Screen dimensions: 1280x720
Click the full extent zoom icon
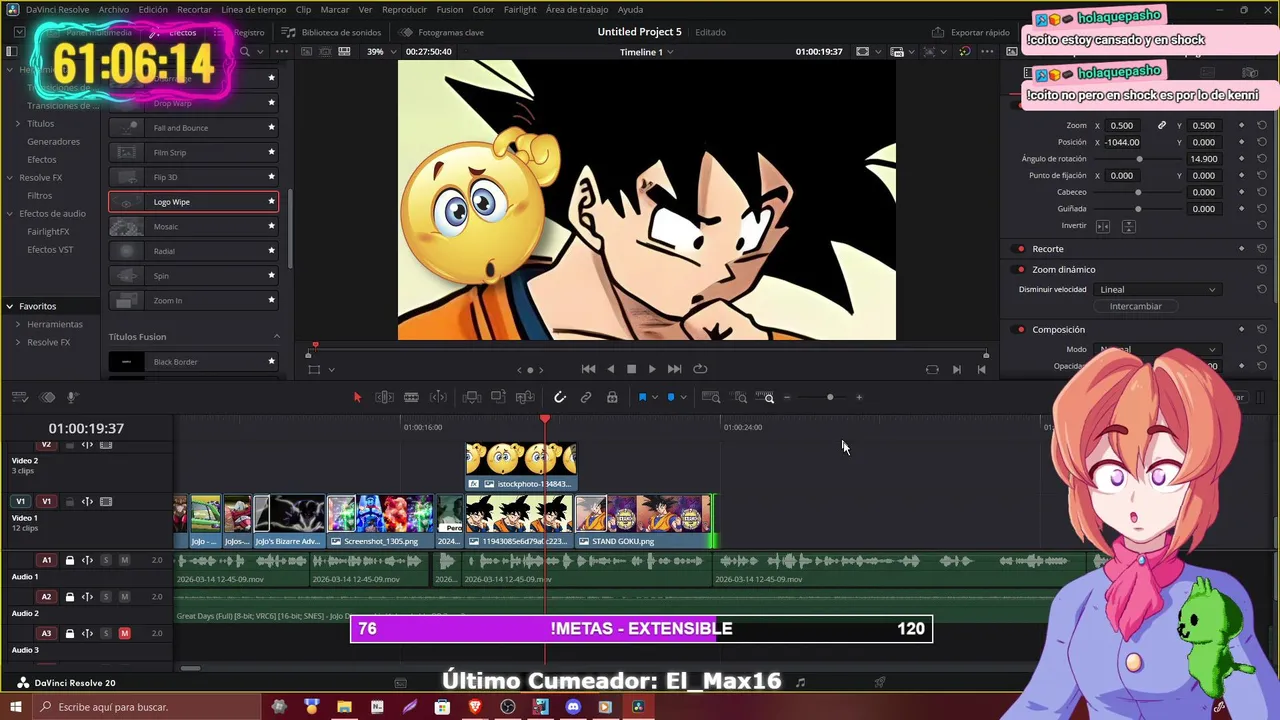(x=711, y=397)
